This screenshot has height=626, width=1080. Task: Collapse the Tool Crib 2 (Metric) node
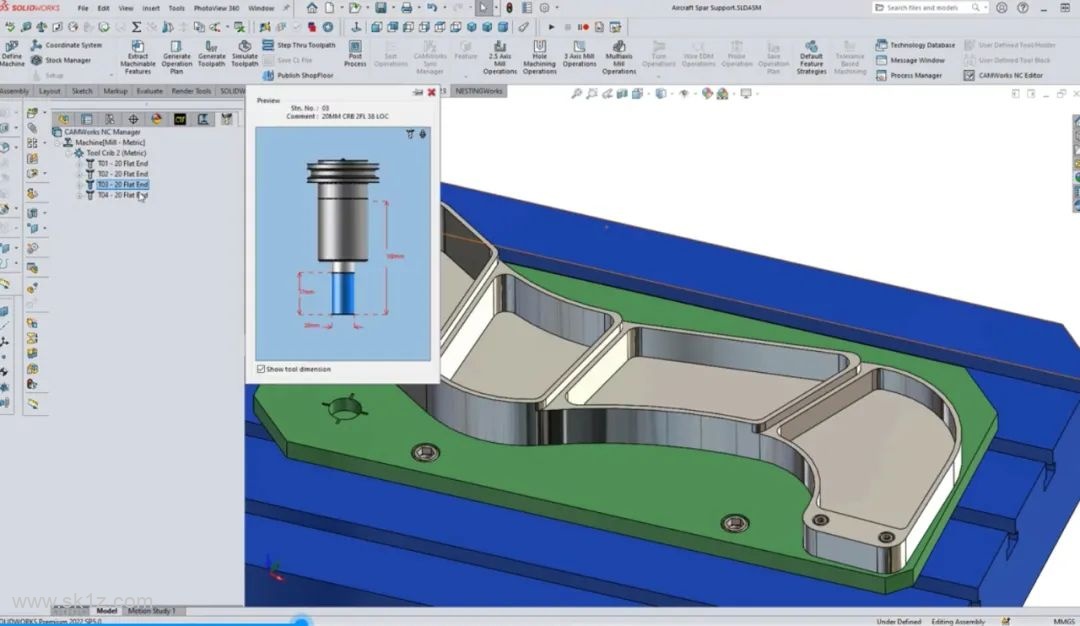(69, 153)
